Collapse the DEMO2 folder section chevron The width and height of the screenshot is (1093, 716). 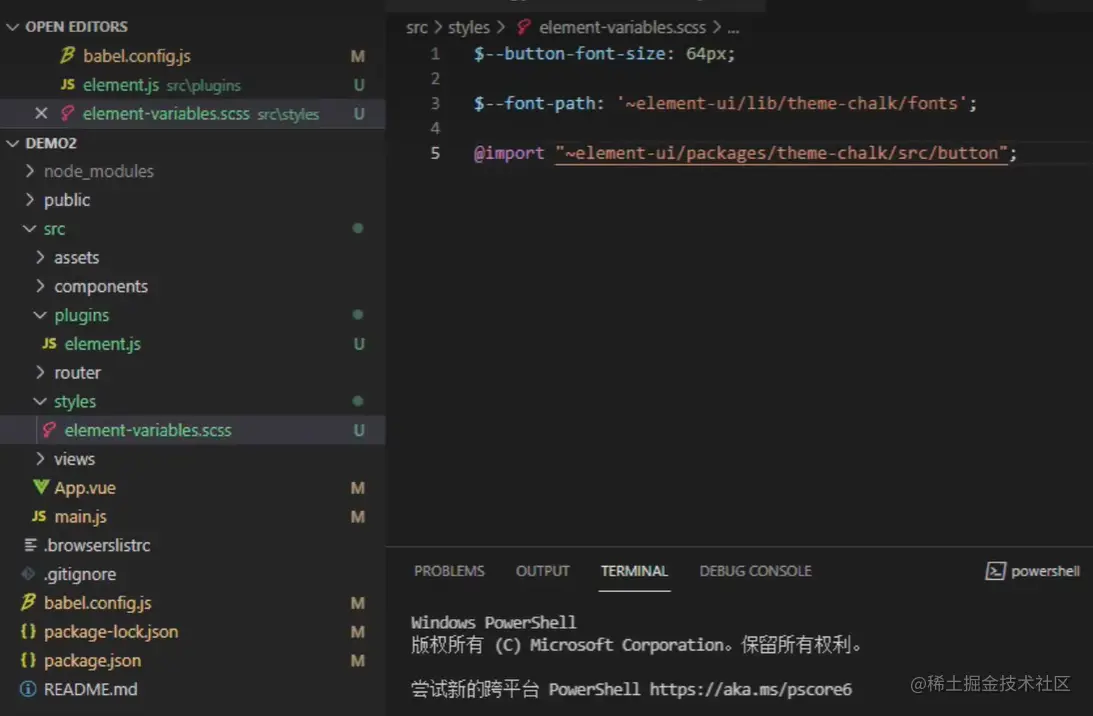coord(13,143)
